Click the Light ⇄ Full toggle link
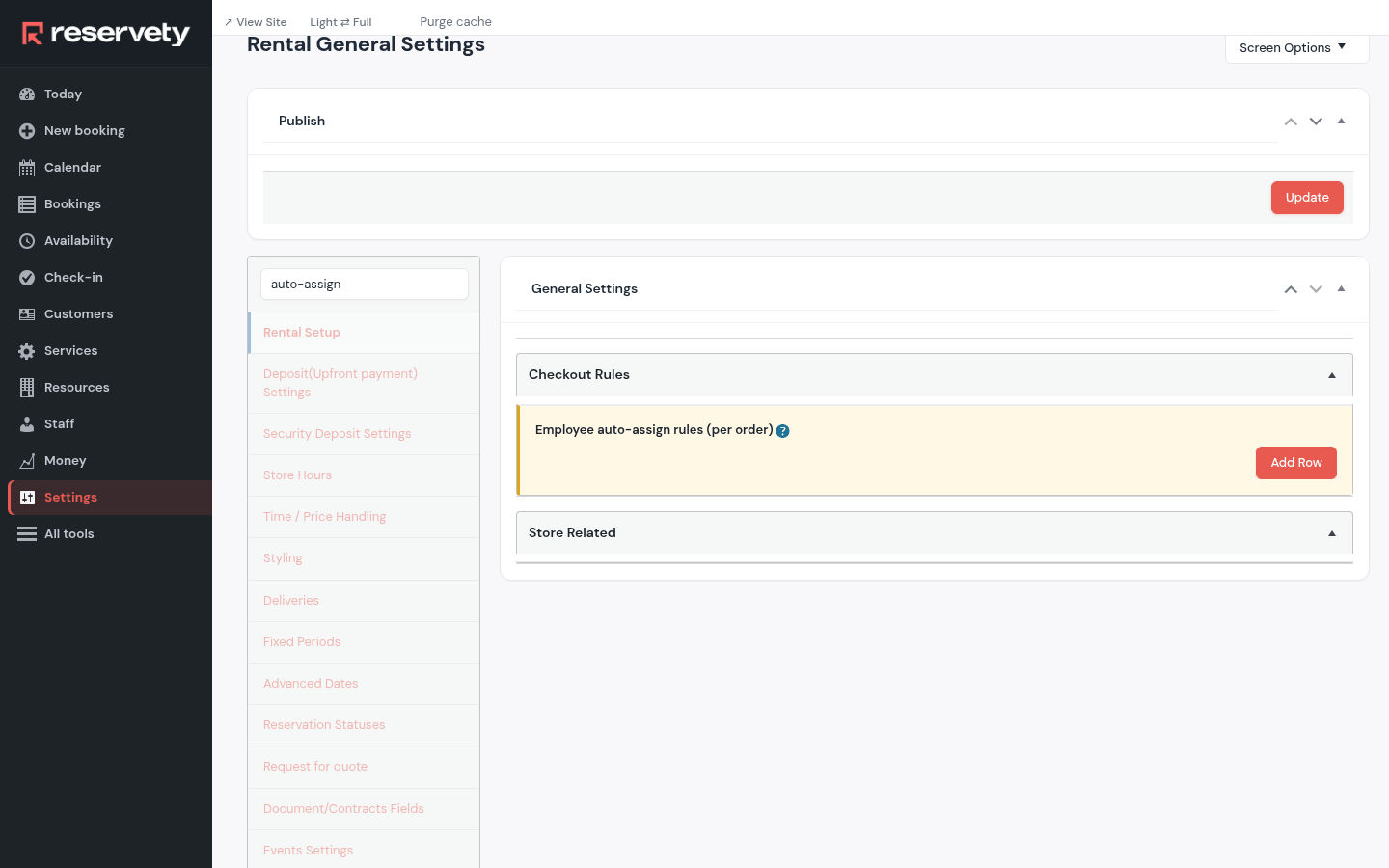Screen dimensions: 1389x868 click(x=340, y=22)
